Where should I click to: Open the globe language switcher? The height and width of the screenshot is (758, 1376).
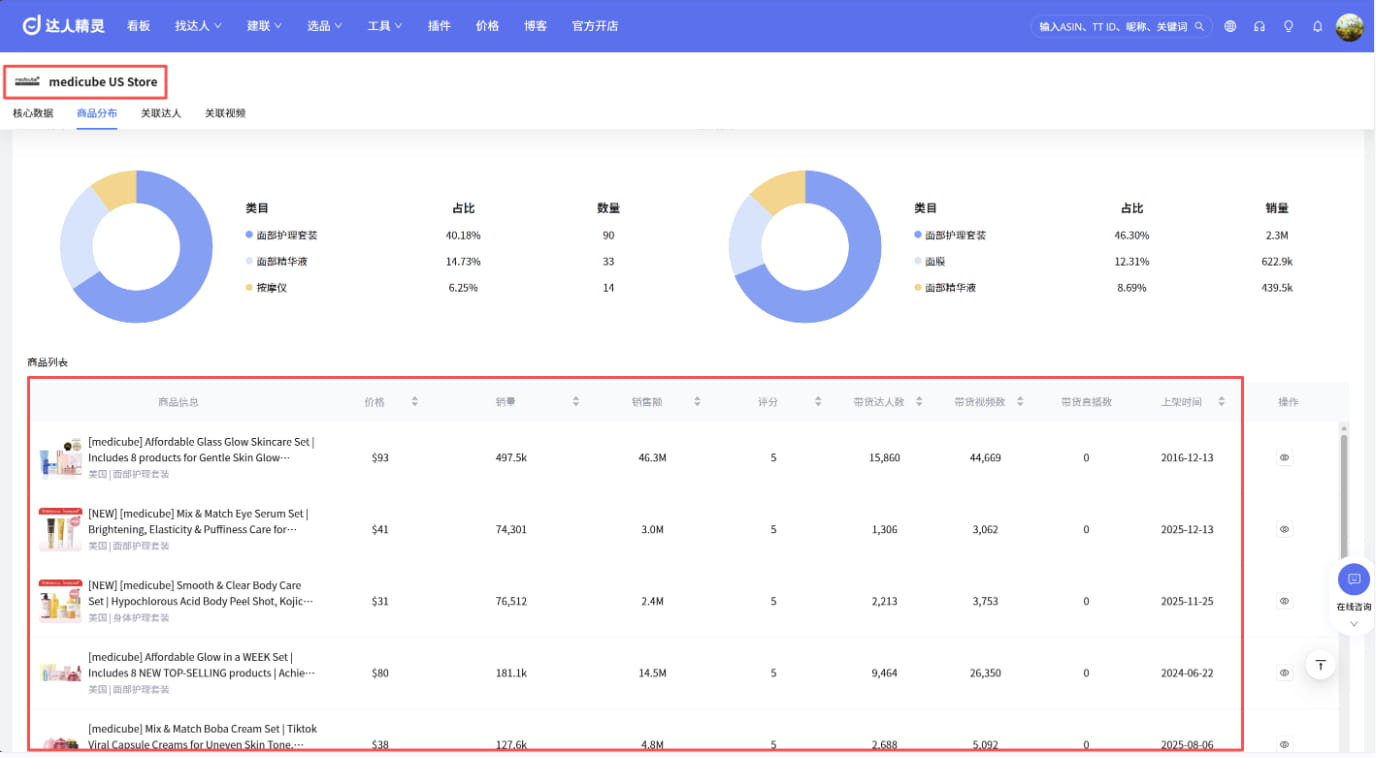[x=1230, y=27]
